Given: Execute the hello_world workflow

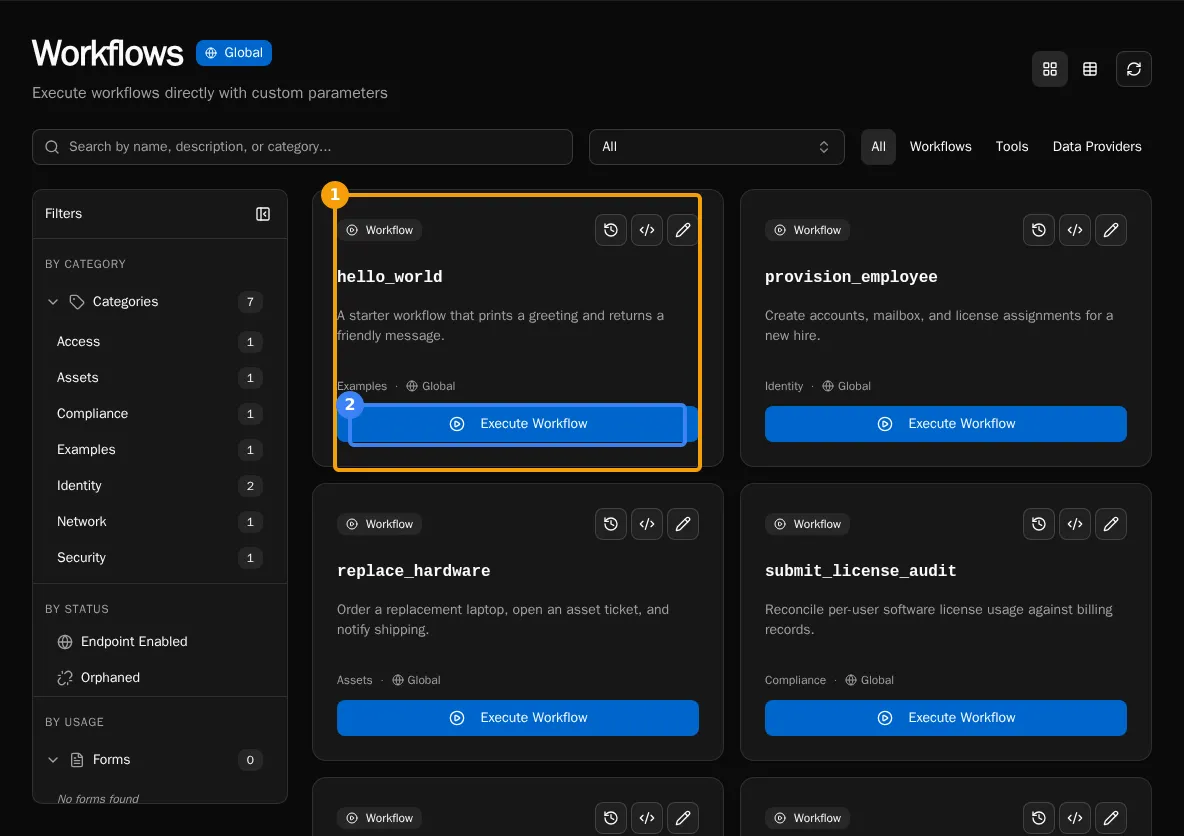Looking at the screenshot, I should [518, 424].
